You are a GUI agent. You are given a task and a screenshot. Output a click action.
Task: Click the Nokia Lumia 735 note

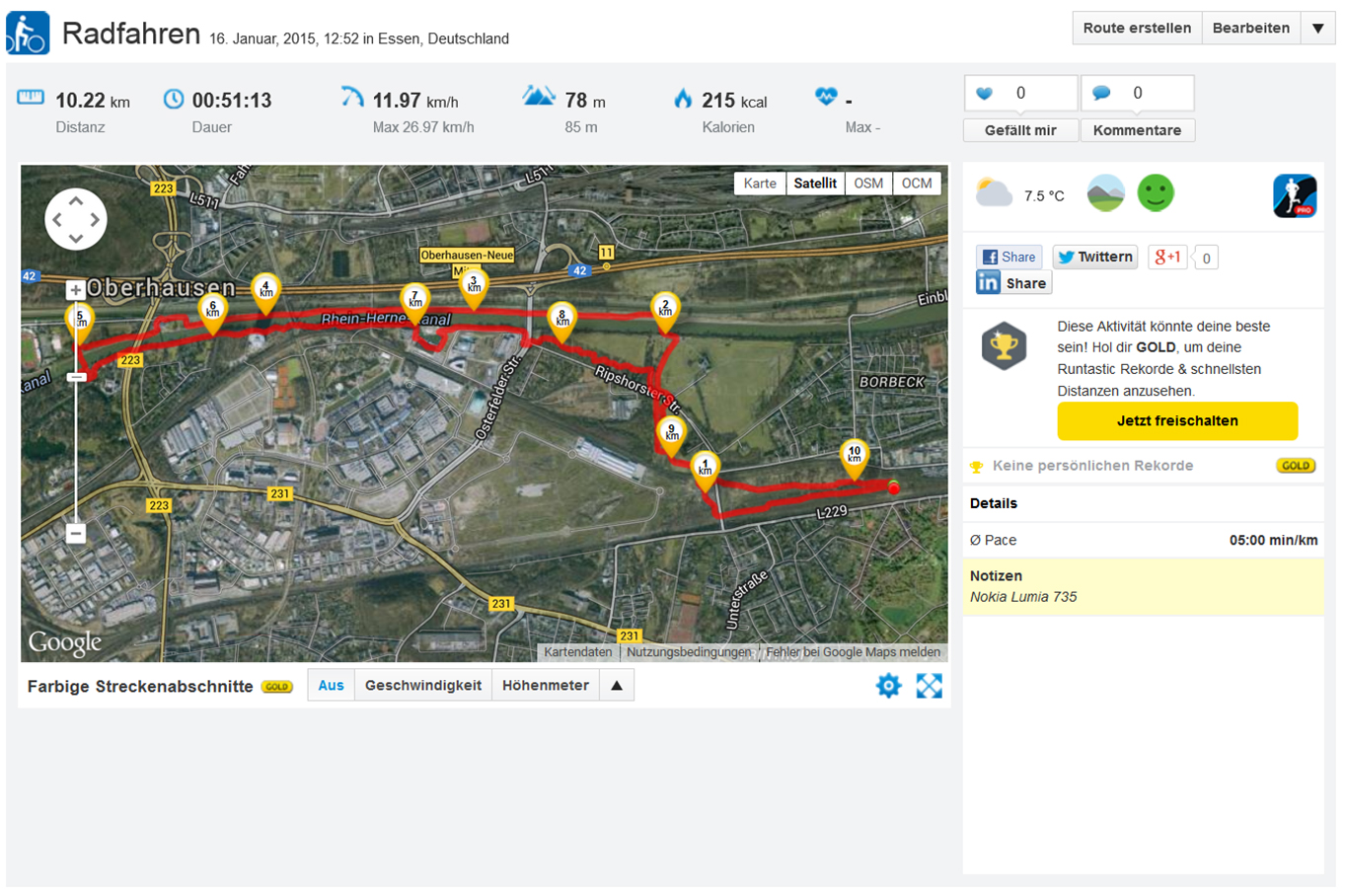click(x=1023, y=597)
